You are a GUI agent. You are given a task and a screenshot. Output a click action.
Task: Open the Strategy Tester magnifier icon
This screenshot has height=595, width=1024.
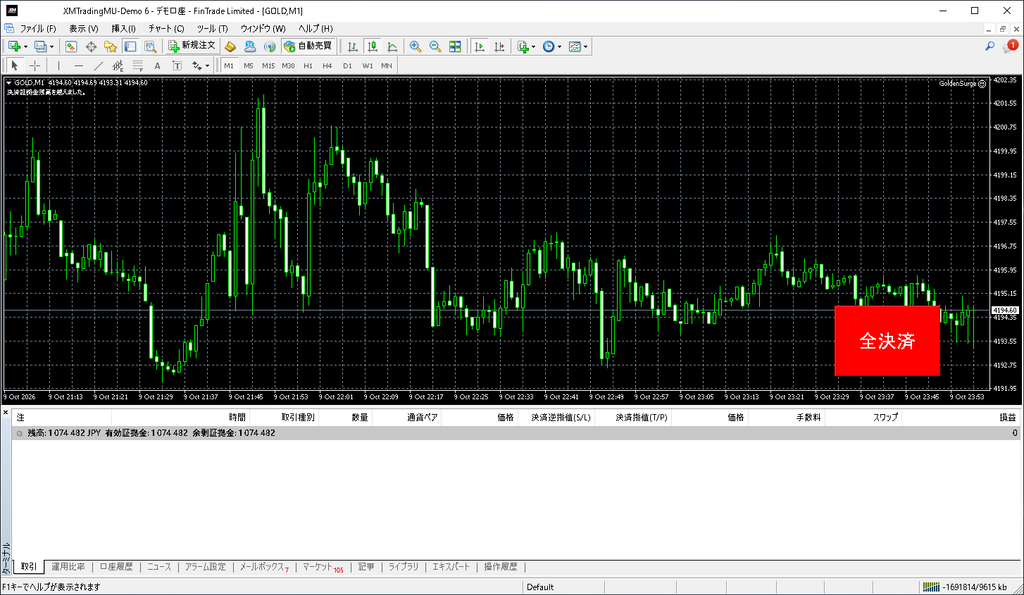[x=150, y=46]
